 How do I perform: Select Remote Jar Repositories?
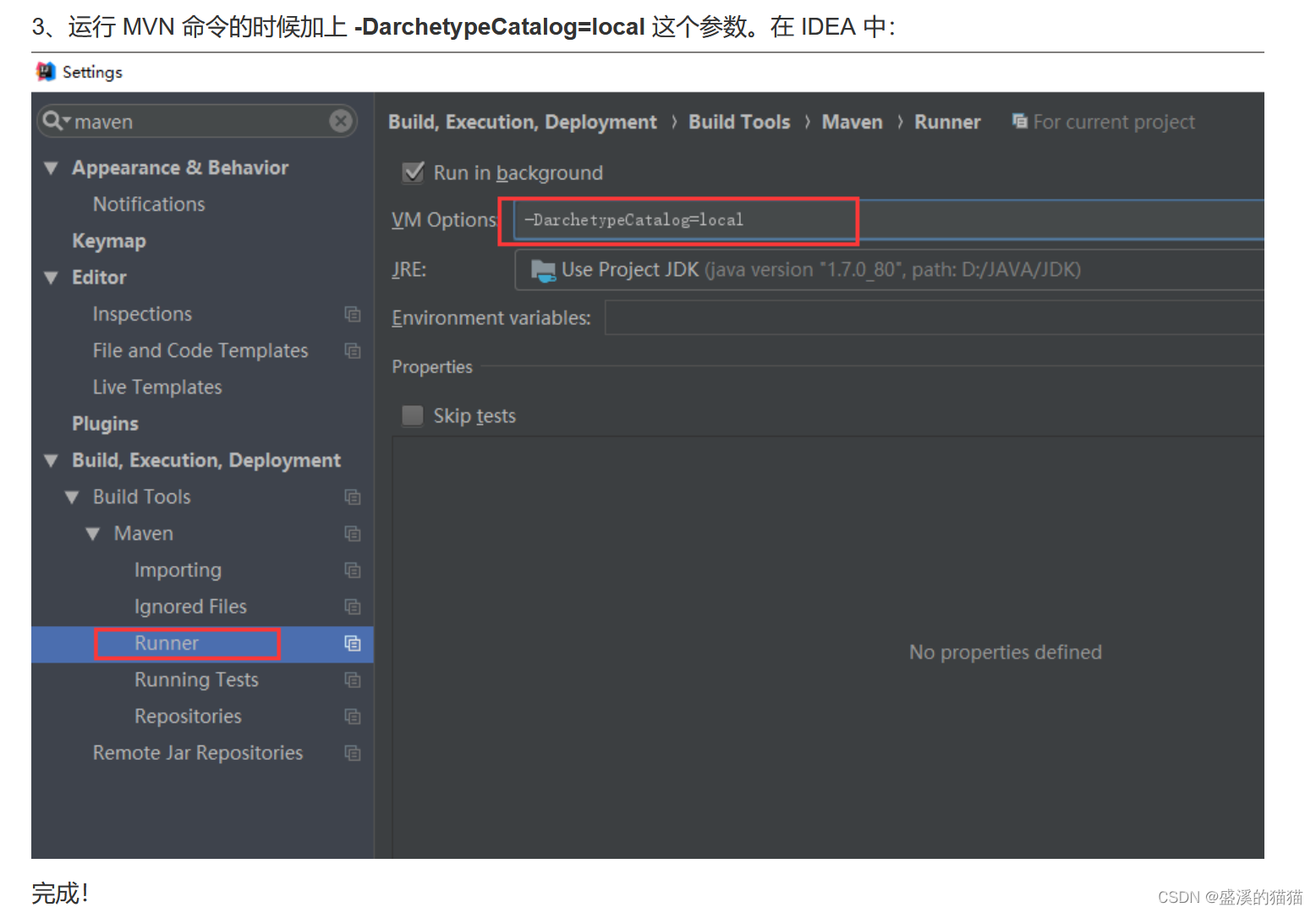[198, 752]
